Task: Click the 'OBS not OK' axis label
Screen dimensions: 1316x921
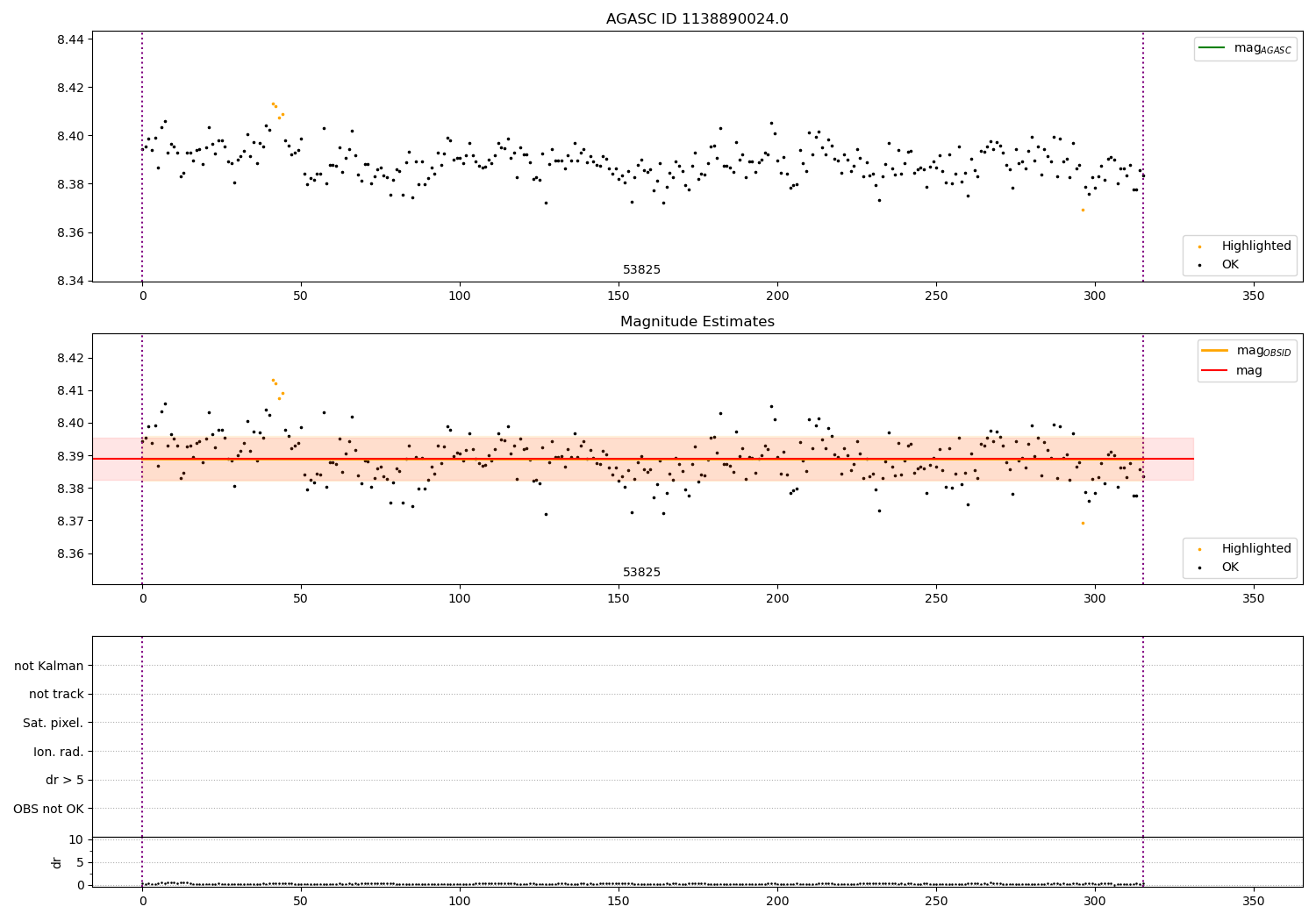Action: pyautogui.click(x=49, y=809)
